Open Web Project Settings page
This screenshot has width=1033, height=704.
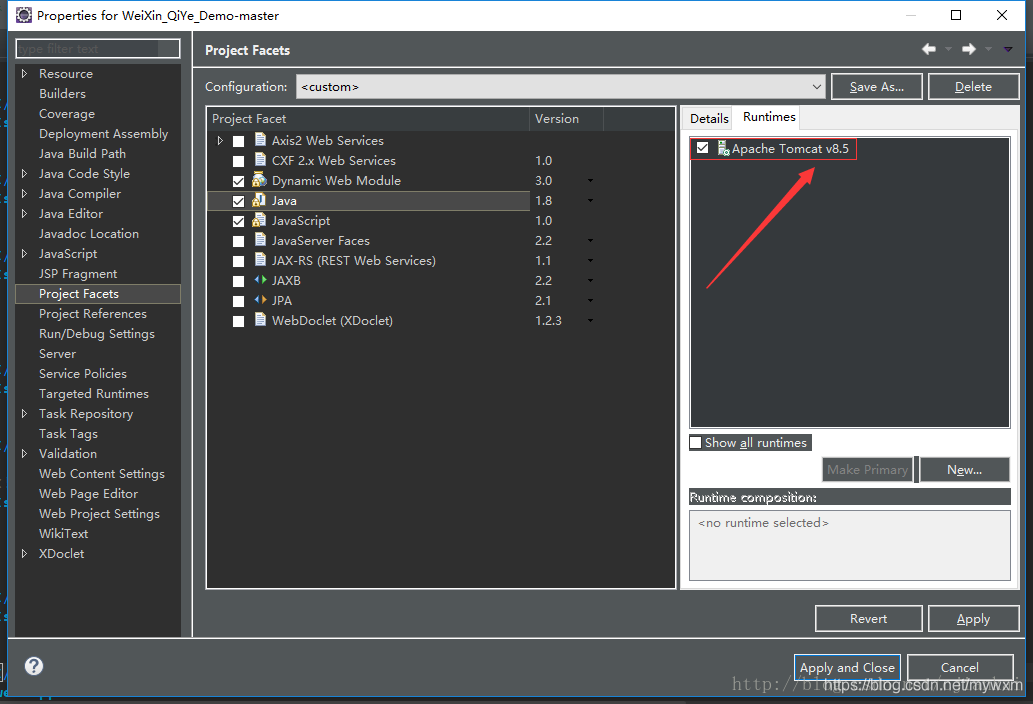[x=99, y=513]
